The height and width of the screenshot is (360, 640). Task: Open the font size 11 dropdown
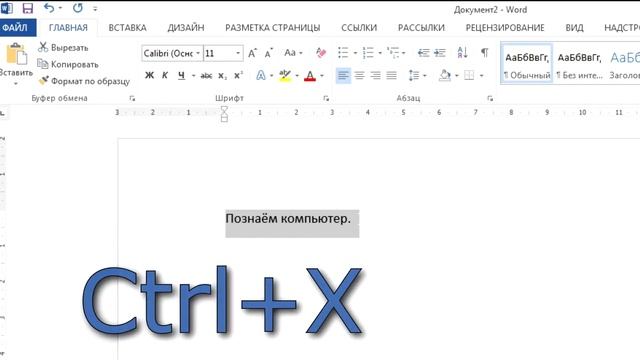click(x=238, y=53)
